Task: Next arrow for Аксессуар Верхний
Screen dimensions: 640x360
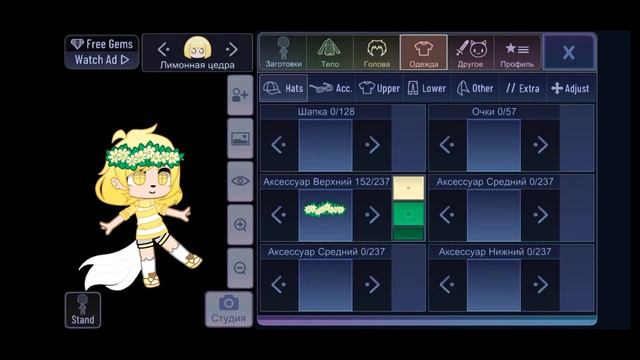Action: [x=372, y=215]
